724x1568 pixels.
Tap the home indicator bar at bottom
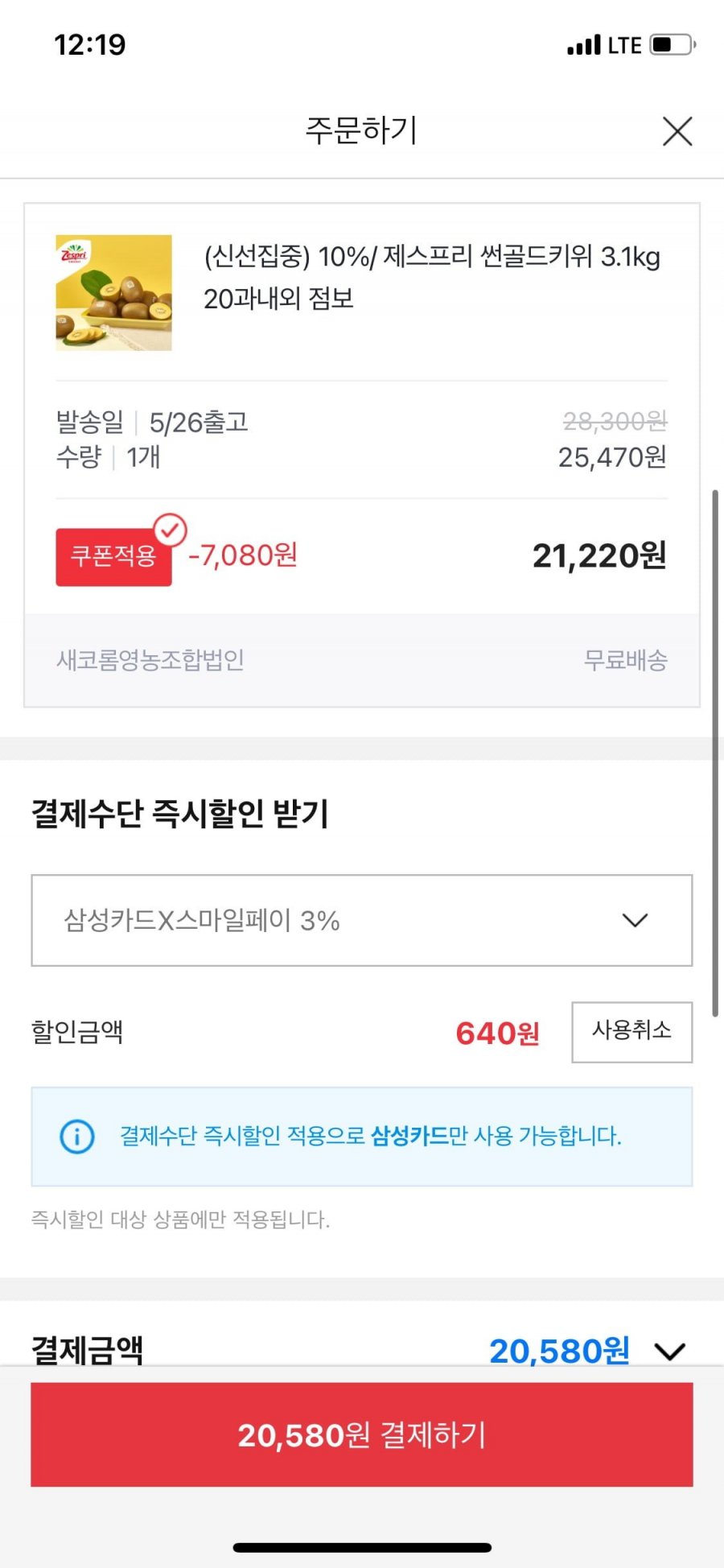click(362, 1547)
